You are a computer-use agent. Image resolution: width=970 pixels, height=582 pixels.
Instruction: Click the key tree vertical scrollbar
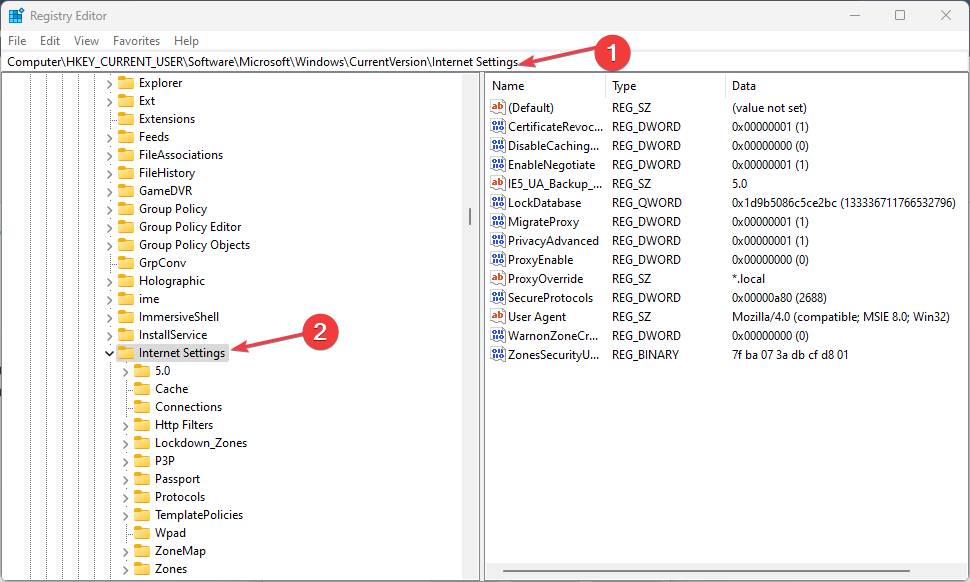point(470,216)
